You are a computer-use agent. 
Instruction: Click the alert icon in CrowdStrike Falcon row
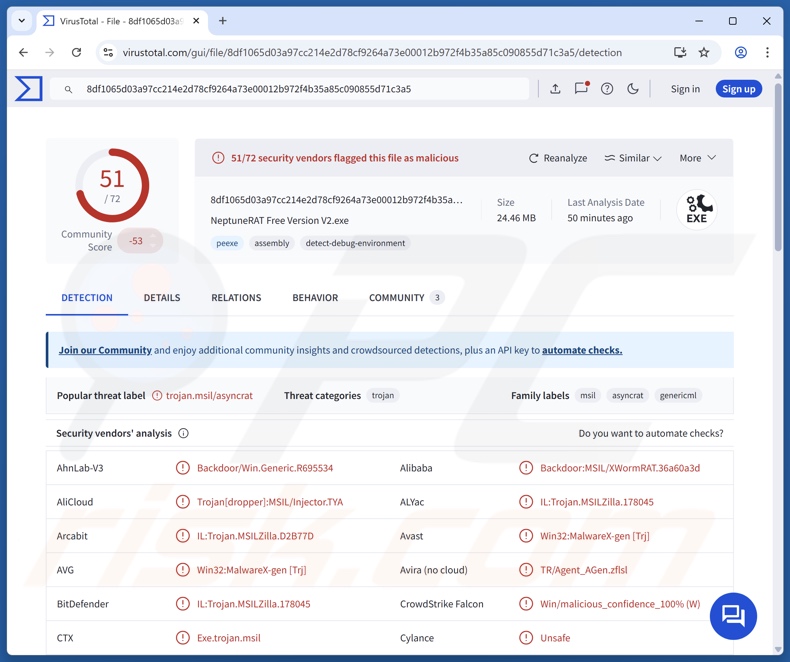tap(526, 604)
